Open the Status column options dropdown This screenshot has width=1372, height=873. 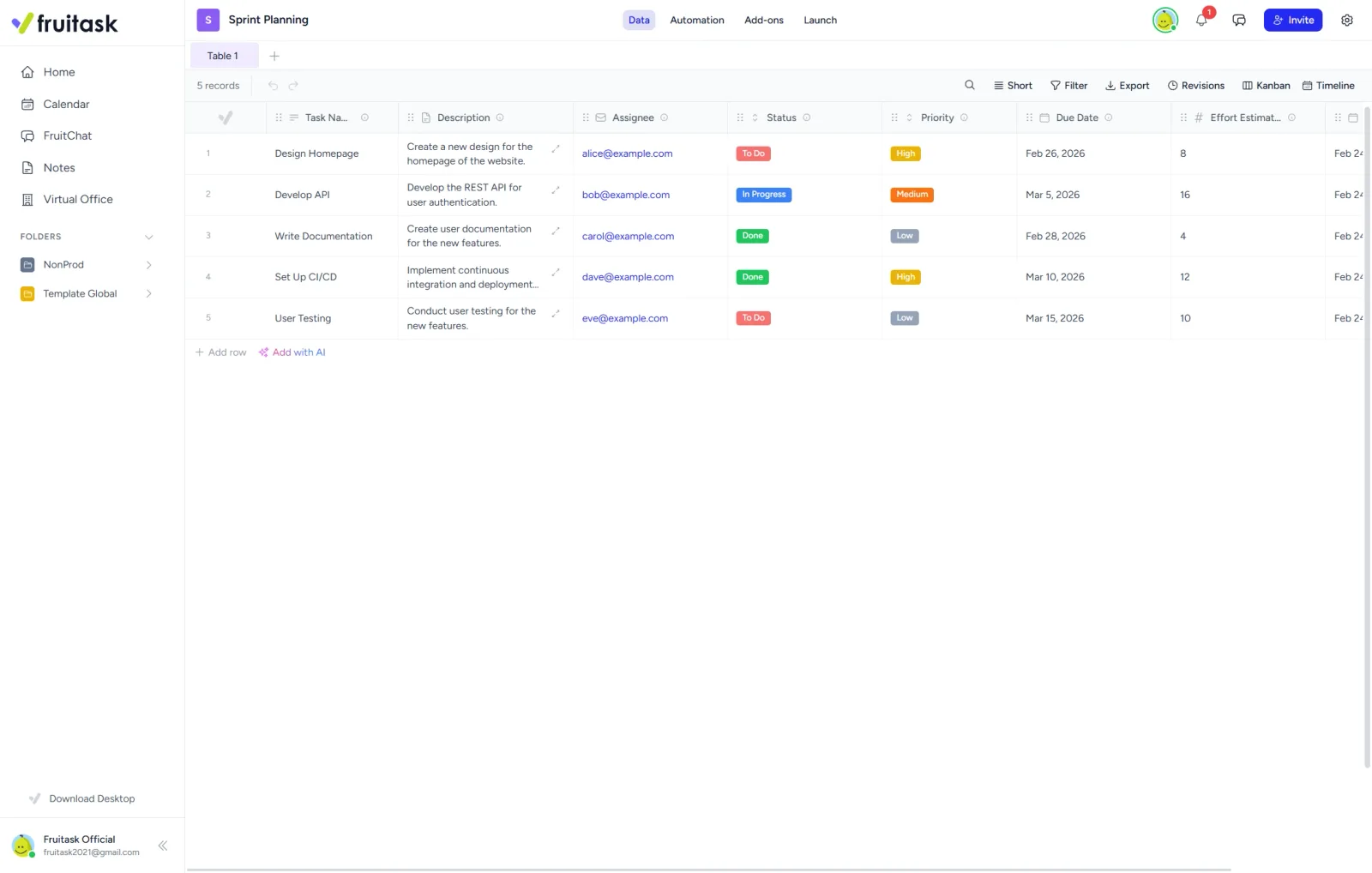pos(807,117)
